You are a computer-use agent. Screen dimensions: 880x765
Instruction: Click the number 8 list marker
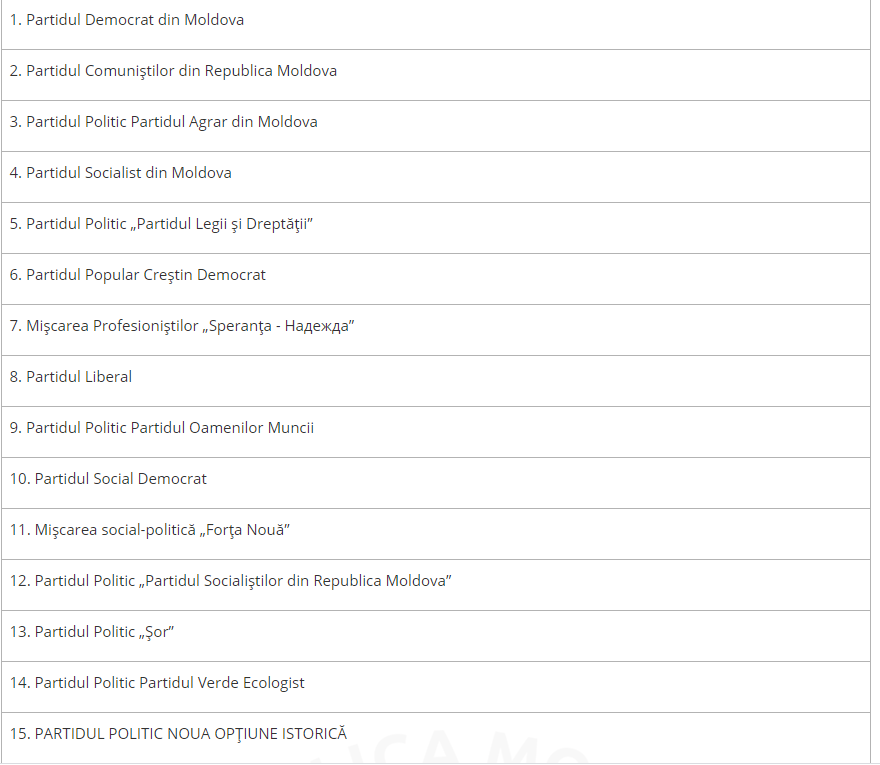point(15,377)
